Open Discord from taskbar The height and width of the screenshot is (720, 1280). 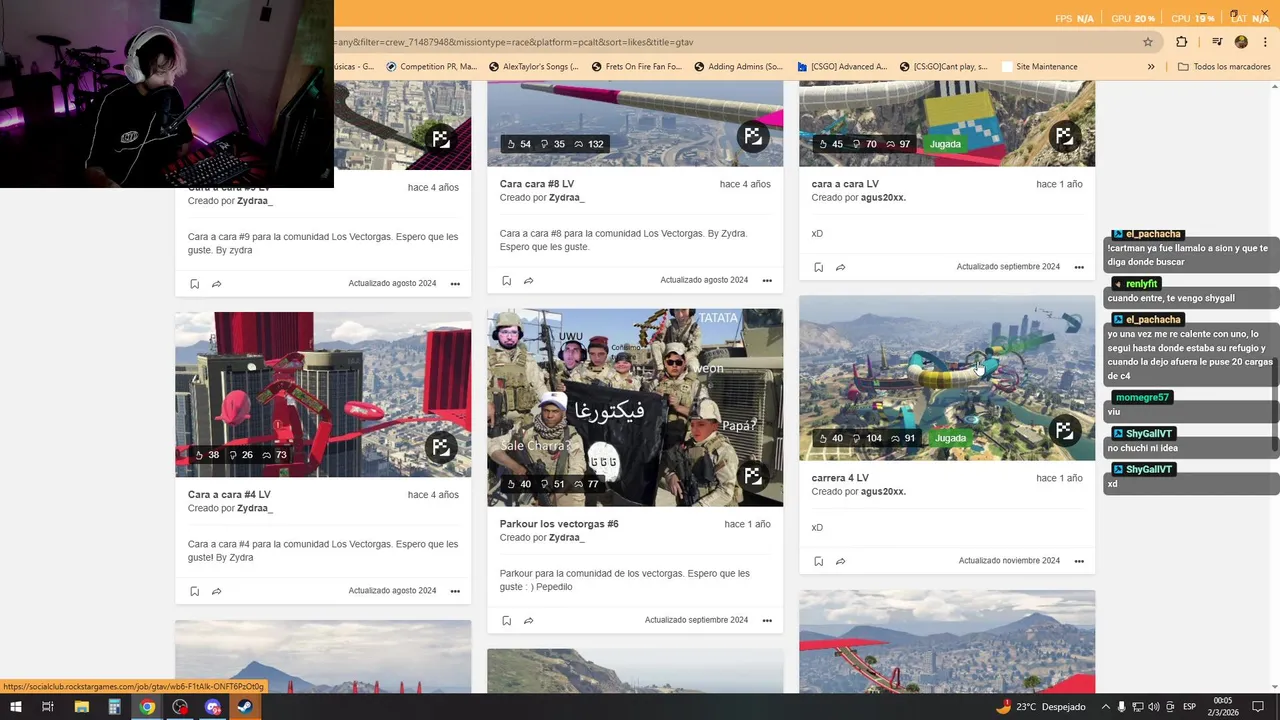[x=212, y=707]
